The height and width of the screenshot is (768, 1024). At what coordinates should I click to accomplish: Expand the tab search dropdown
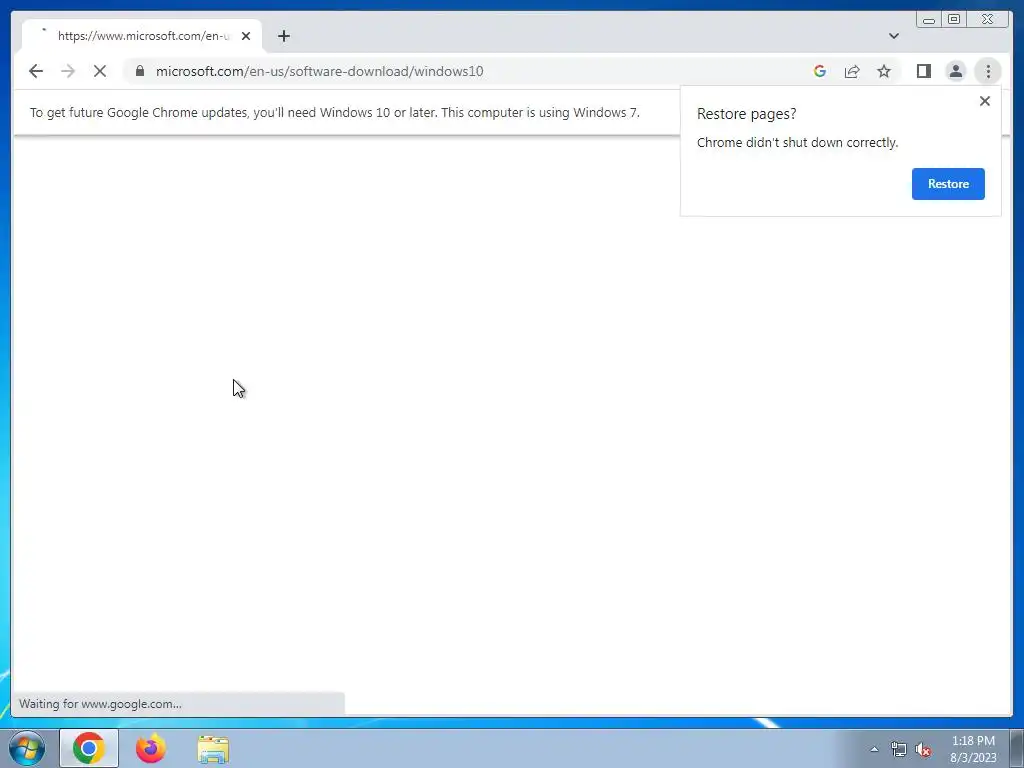[893, 36]
